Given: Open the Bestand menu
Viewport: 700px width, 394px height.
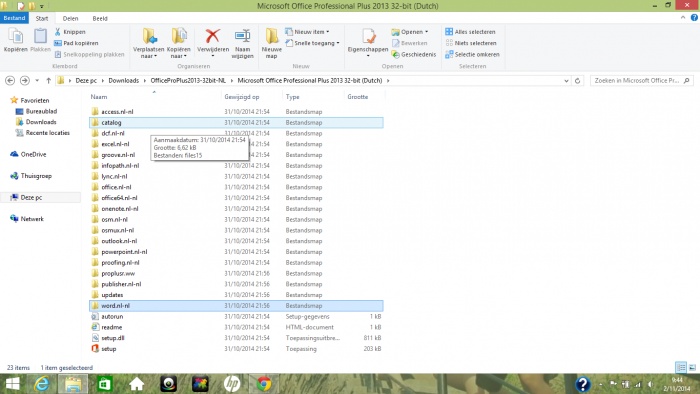Looking at the screenshot, I should click(x=14, y=18).
